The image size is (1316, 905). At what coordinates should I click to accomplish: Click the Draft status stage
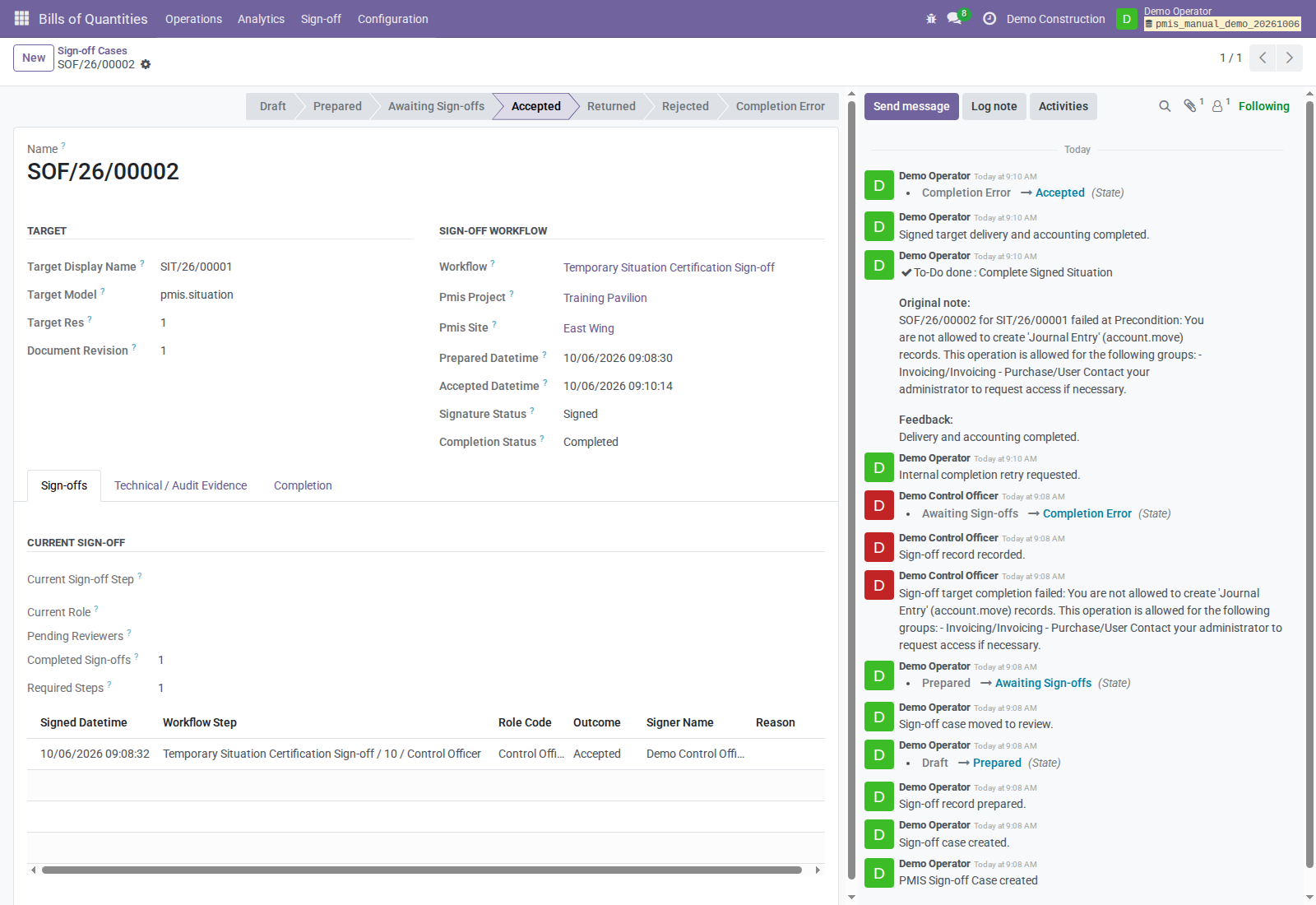pyautogui.click(x=272, y=106)
